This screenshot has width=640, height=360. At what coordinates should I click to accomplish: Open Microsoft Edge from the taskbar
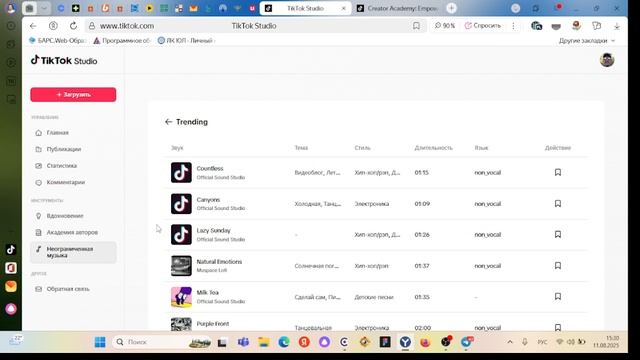click(284, 342)
